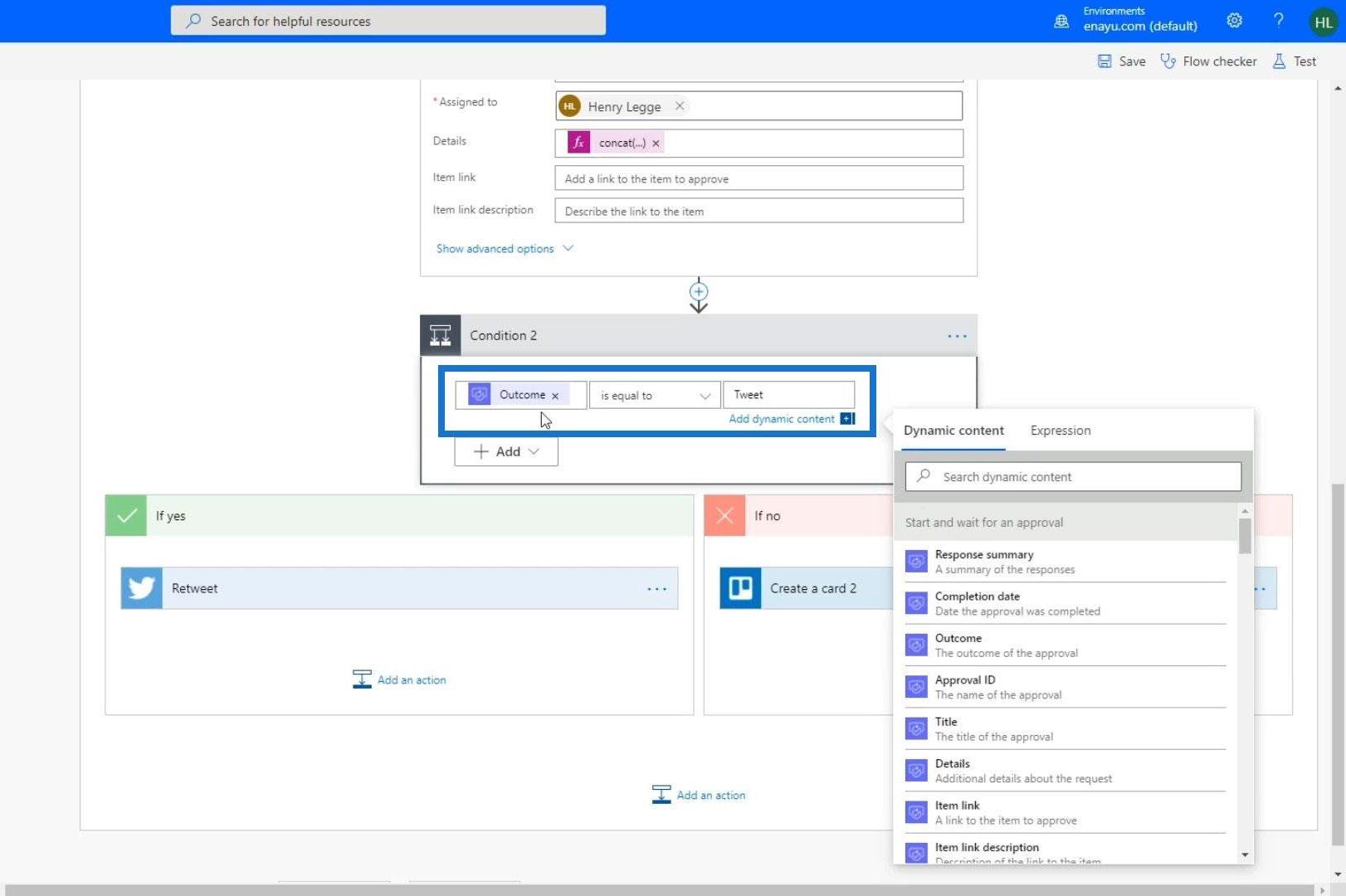Remove the concat expression from Details

pyautogui.click(x=656, y=144)
